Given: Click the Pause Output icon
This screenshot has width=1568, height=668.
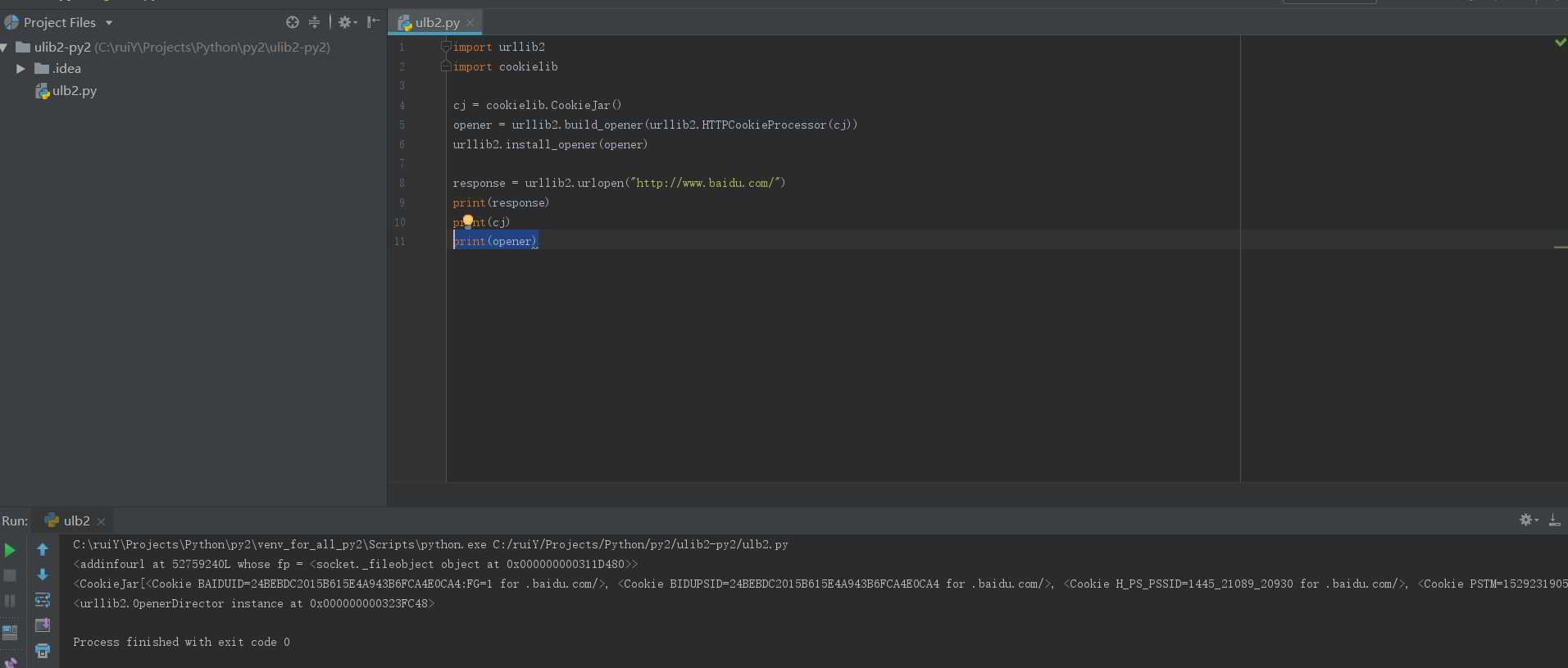Looking at the screenshot, I should click(10, 601).
